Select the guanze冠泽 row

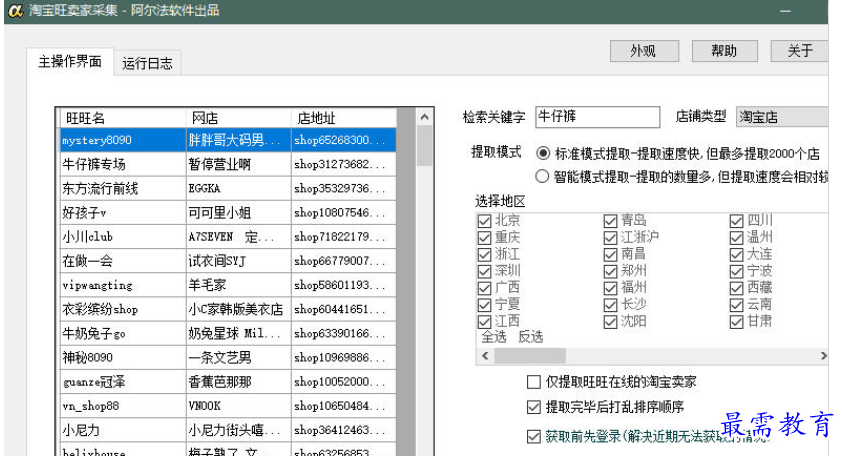click(x=228, y=382)
